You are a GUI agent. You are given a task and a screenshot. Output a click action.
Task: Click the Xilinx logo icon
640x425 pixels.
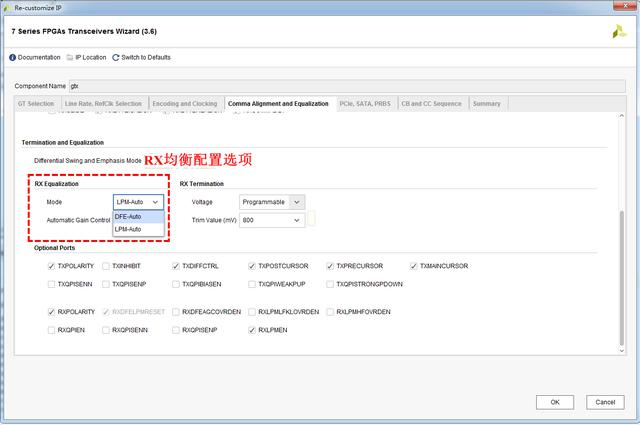(x=619, y=31)
